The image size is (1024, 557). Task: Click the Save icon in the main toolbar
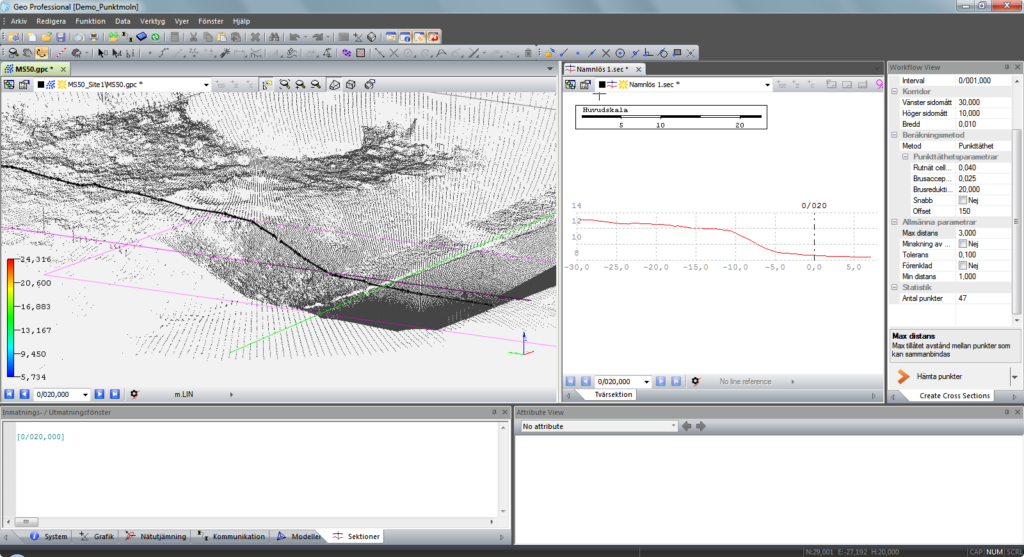pos(61,37)
